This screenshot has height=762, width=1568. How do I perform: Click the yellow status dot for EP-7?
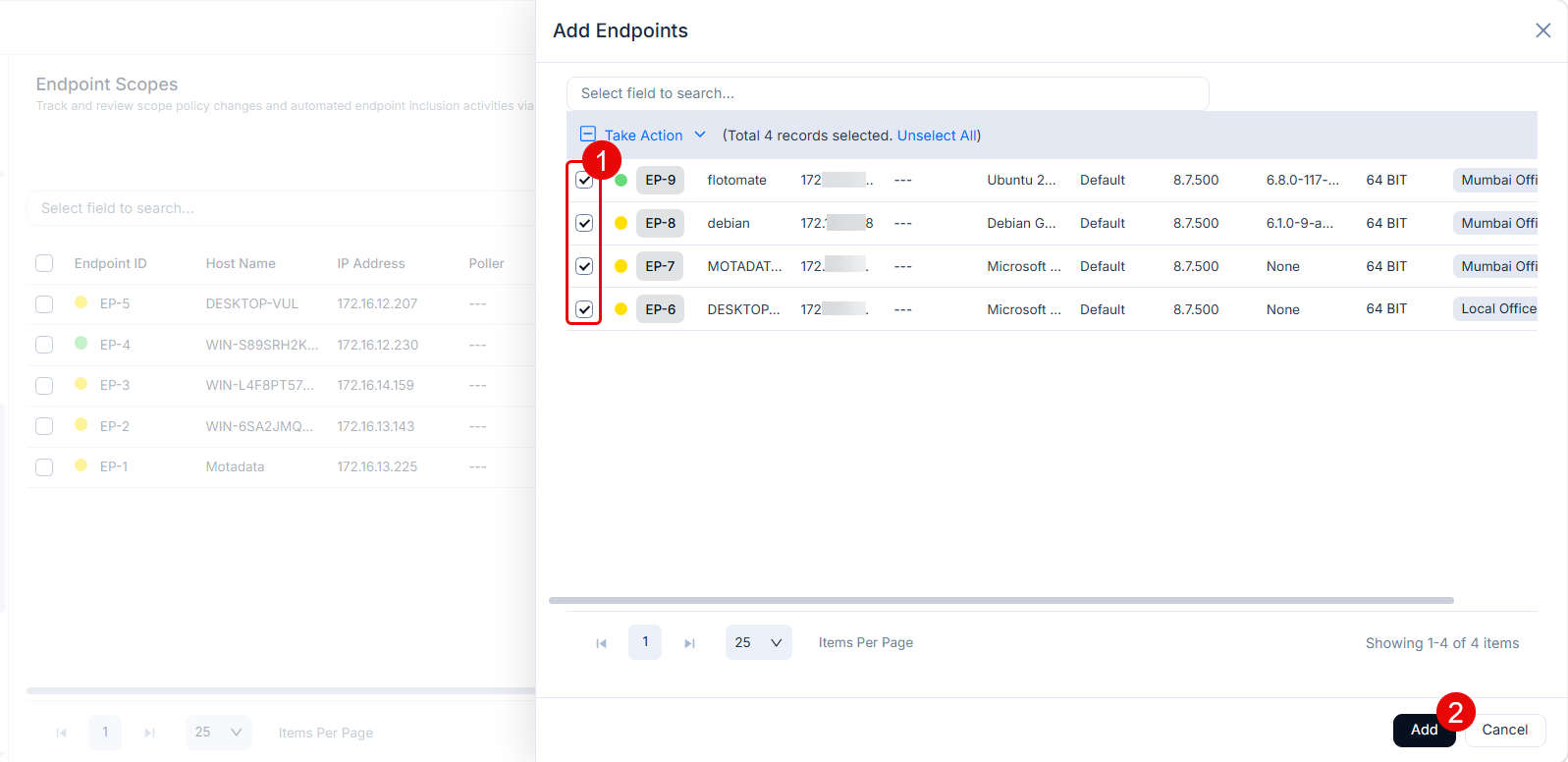(x=621, y=266)
